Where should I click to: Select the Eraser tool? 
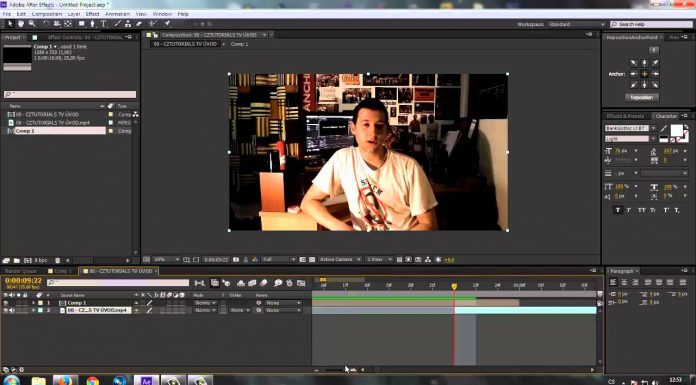tap(138, 24)
